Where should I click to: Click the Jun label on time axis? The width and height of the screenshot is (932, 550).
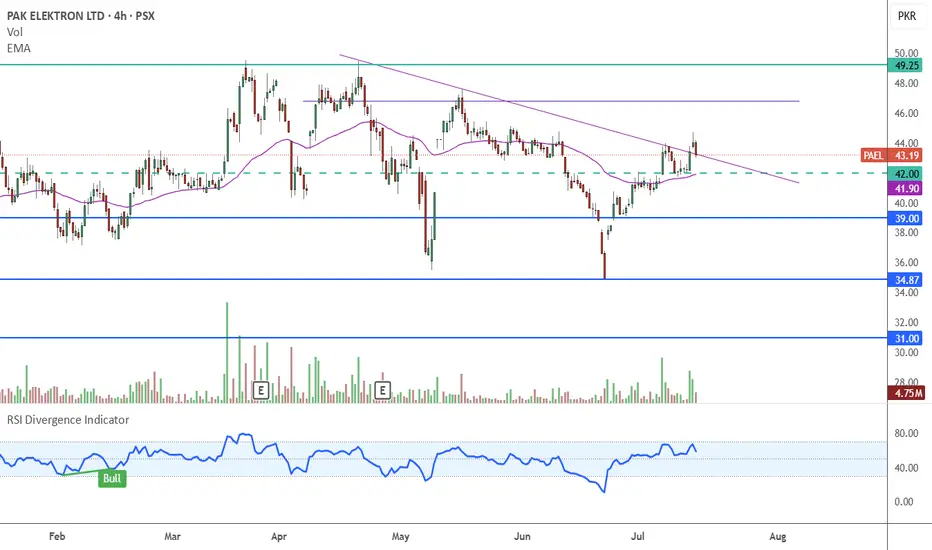[x=522, y=536]
